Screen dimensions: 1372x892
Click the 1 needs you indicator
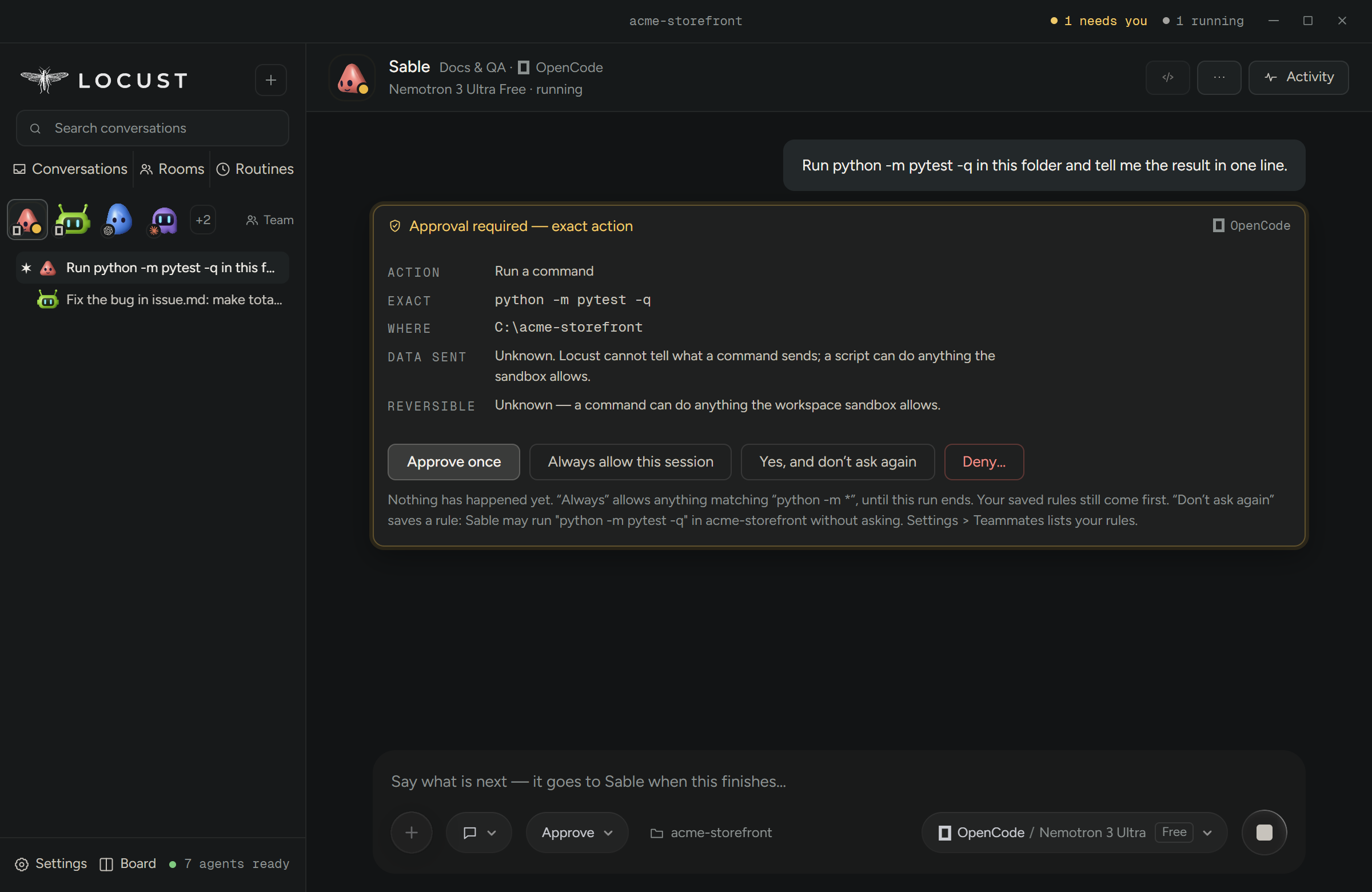[x=1098, y=21]
